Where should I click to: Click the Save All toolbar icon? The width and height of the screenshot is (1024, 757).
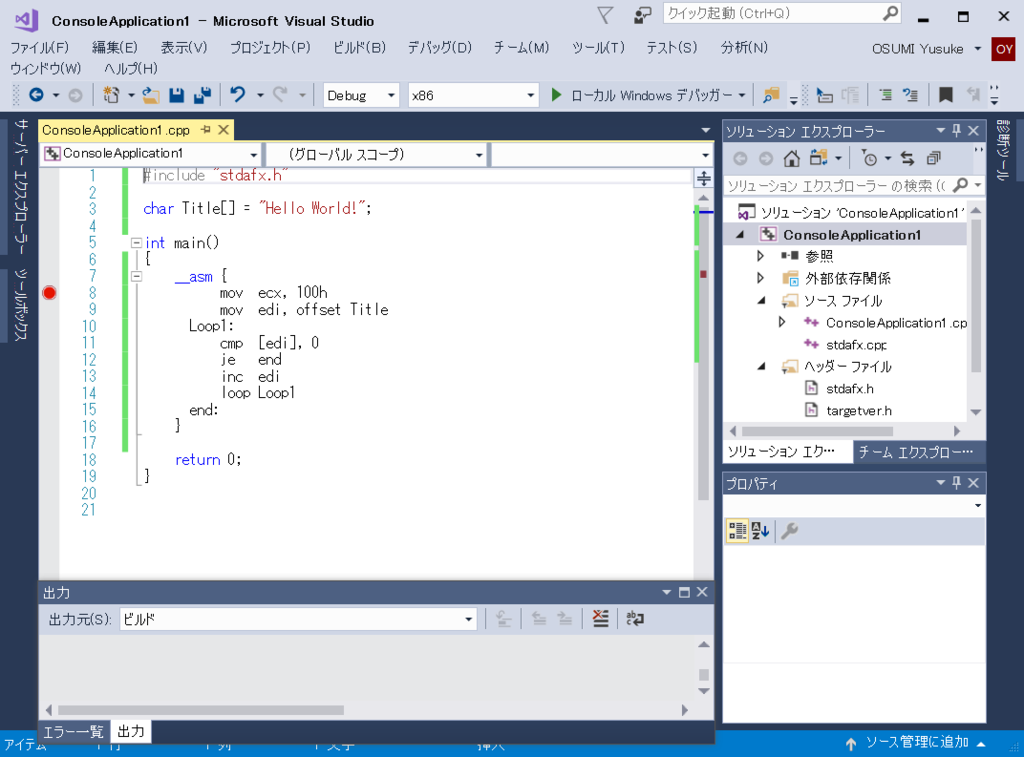pyautogui.click(x=202, y=95)
